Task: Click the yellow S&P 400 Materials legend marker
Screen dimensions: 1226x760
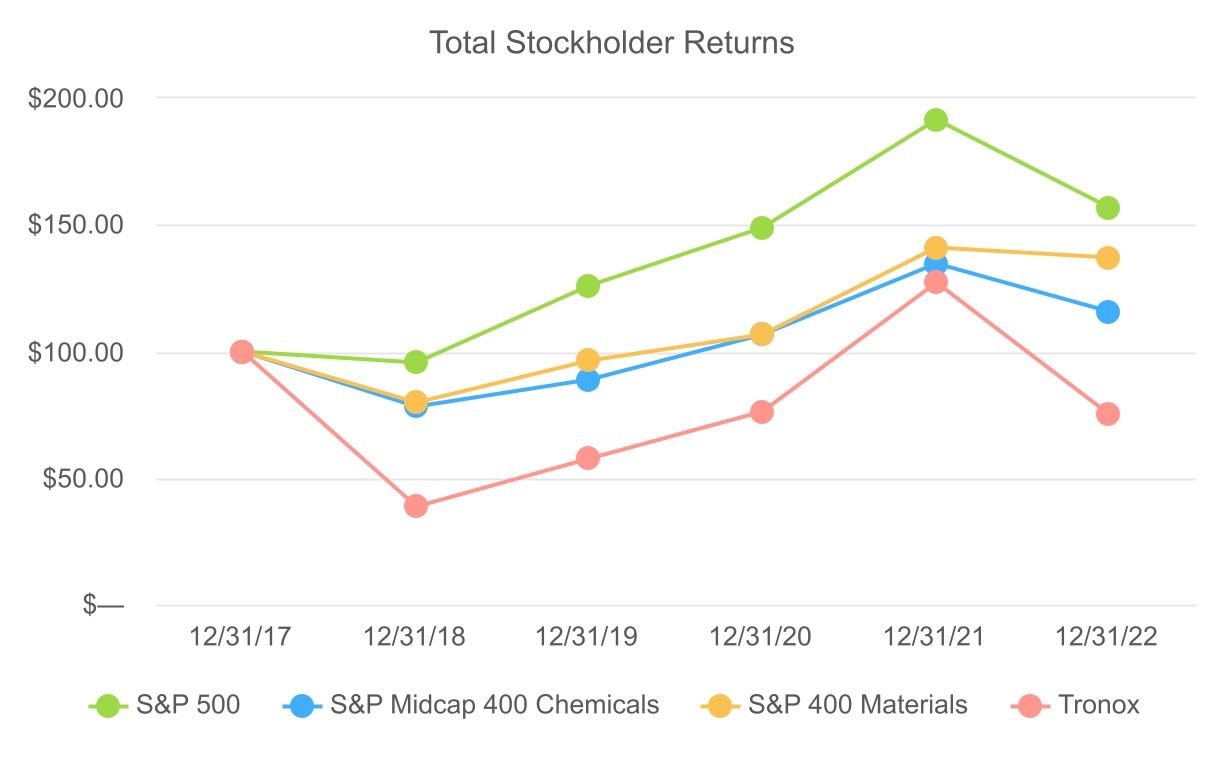Action: (719, 705)
